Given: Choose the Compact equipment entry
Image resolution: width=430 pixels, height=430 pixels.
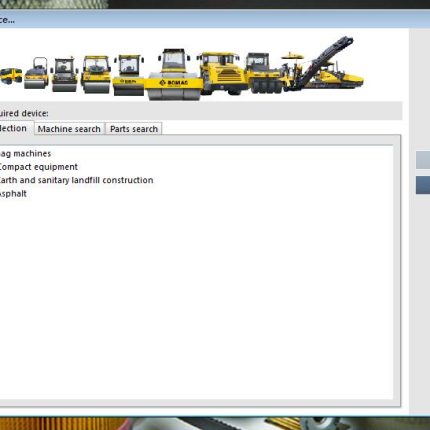Looking at the screenshot, I should tap(38, 167).
